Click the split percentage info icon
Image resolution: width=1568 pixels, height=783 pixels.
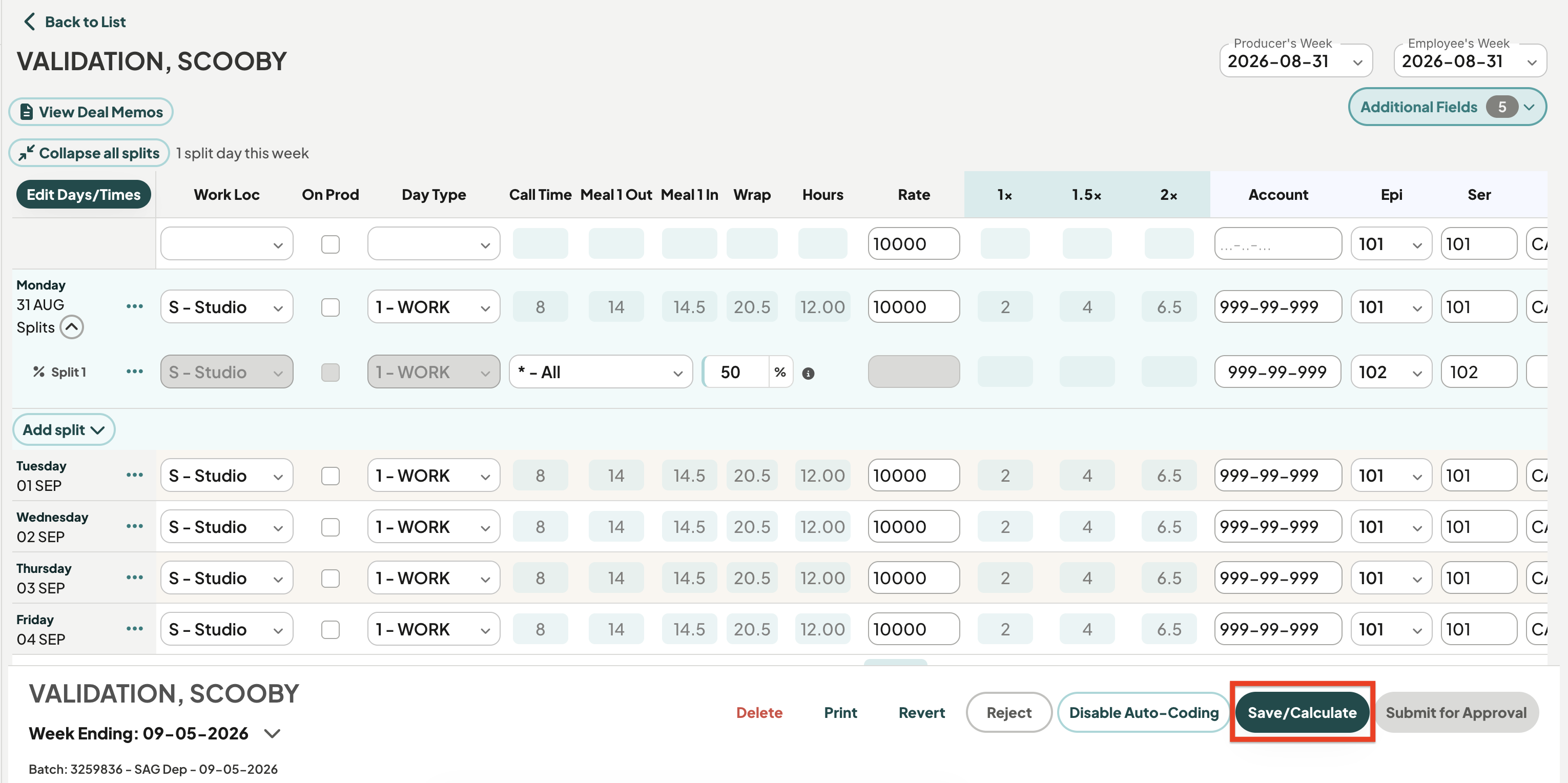(808, 373)
